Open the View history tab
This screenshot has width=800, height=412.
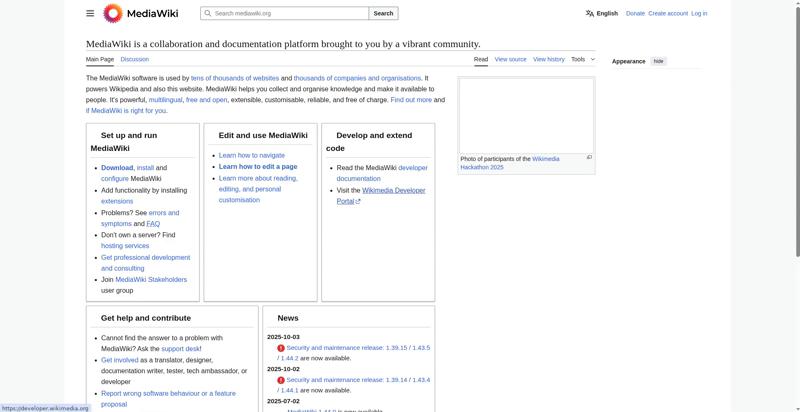tap(548, 59)
